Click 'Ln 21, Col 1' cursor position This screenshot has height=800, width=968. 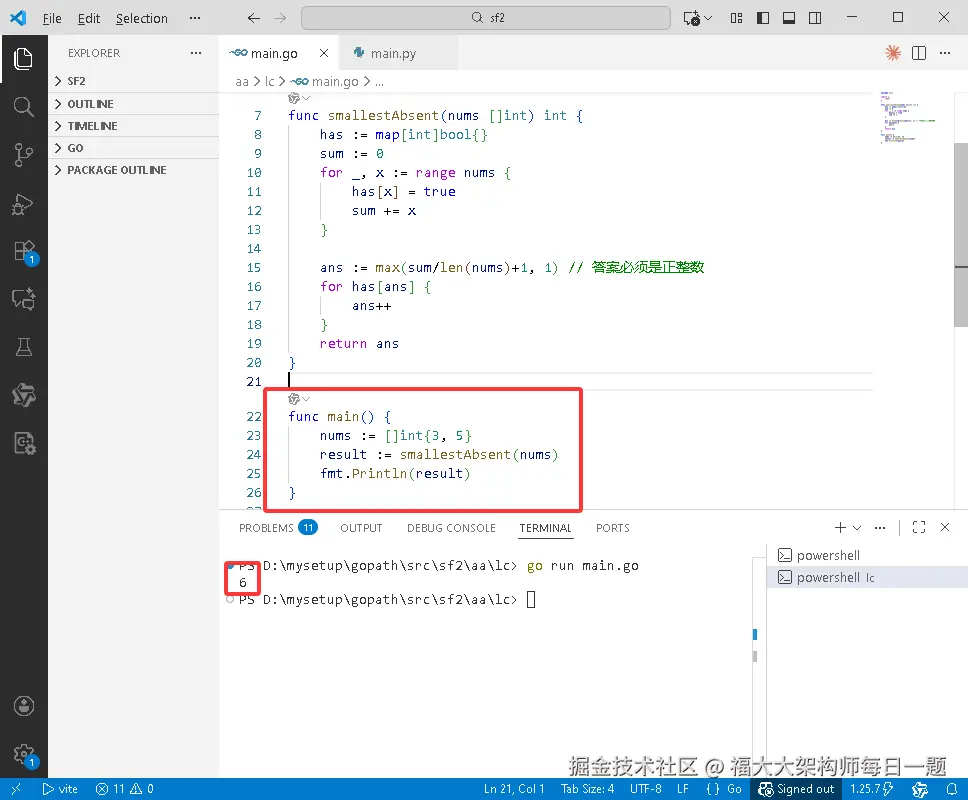click(514, 789)
